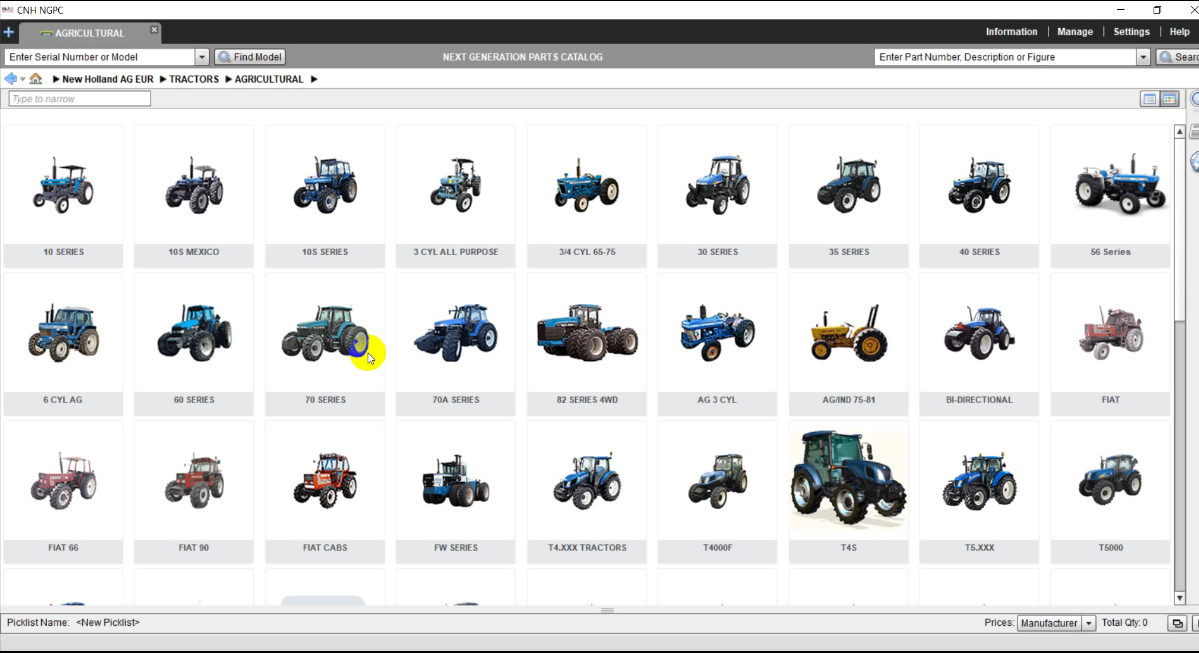This screenshot has height=653, width=1199.
Task: Open the 35 SERIES tractor tile
Action: (x=849, y=197)
